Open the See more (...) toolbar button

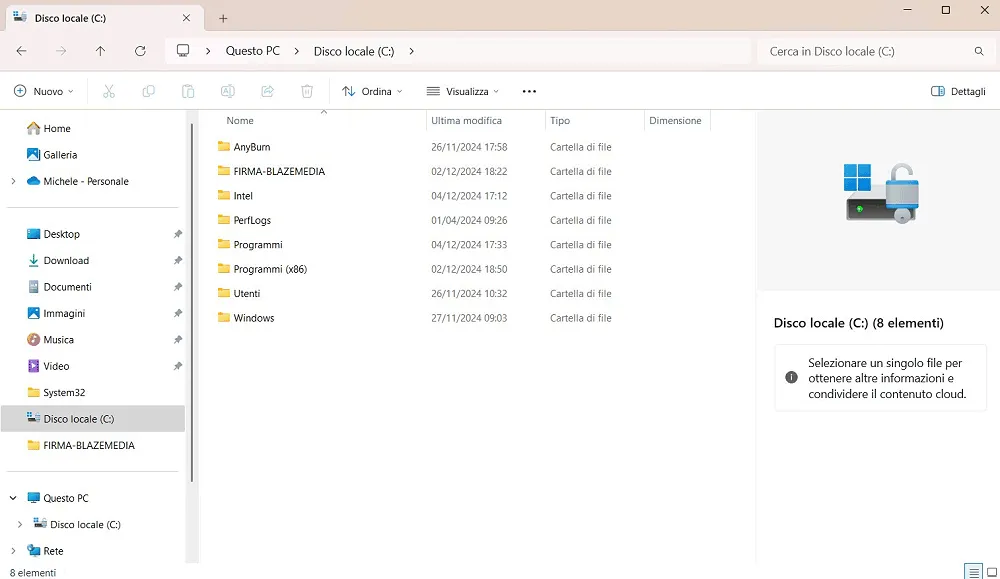pyautogui.click(x=529, y=91)
